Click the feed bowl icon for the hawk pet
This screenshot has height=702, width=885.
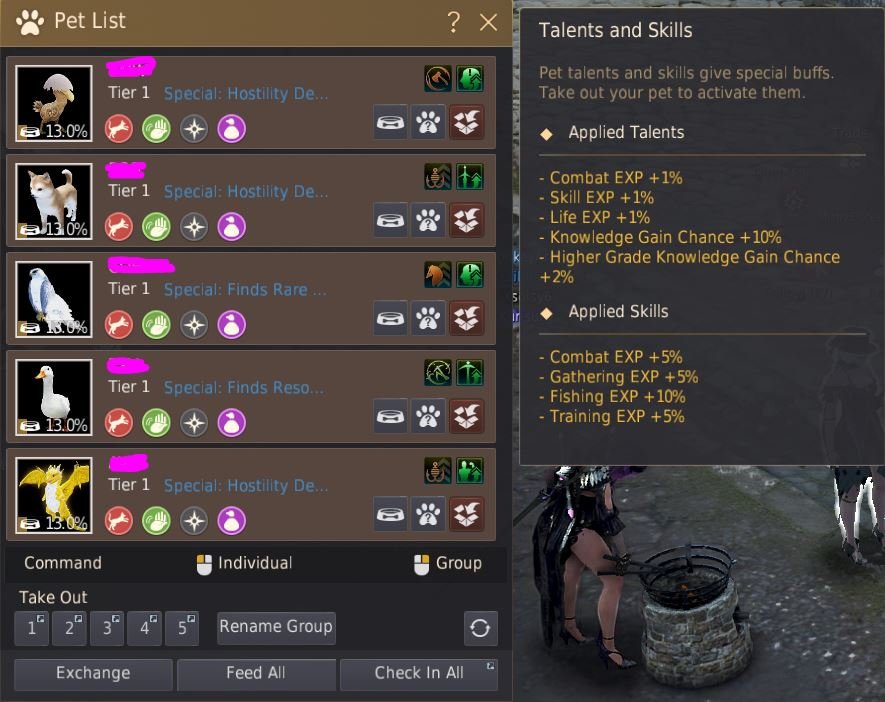[391, 318]
